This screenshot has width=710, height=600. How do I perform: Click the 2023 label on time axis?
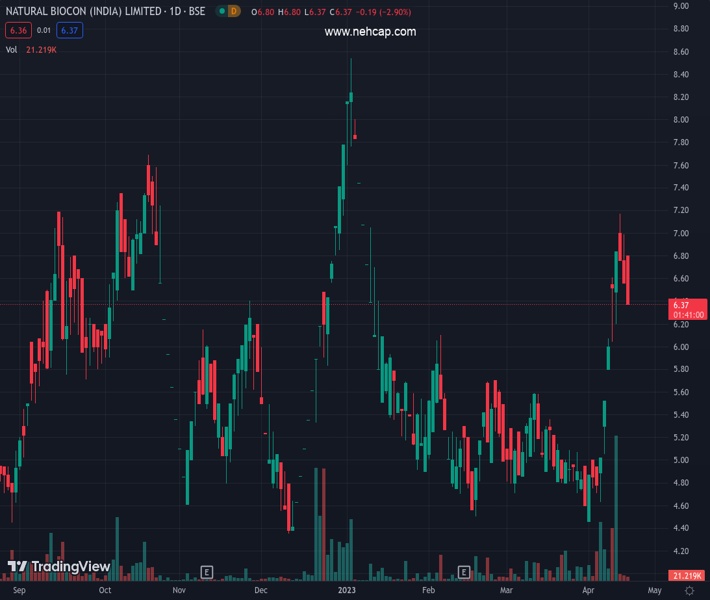pyautogui.click(x=347, y=591)
